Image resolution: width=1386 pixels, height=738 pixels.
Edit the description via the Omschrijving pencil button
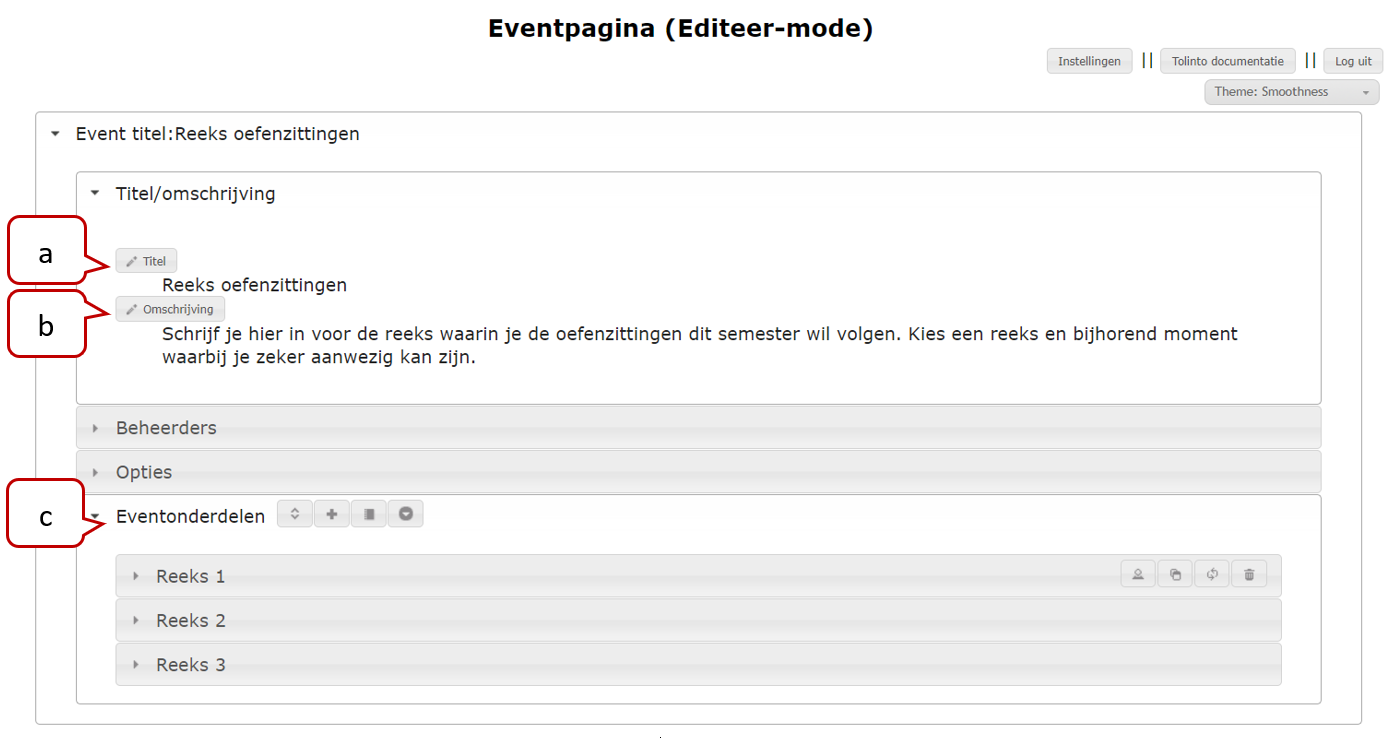pos(170,309)
